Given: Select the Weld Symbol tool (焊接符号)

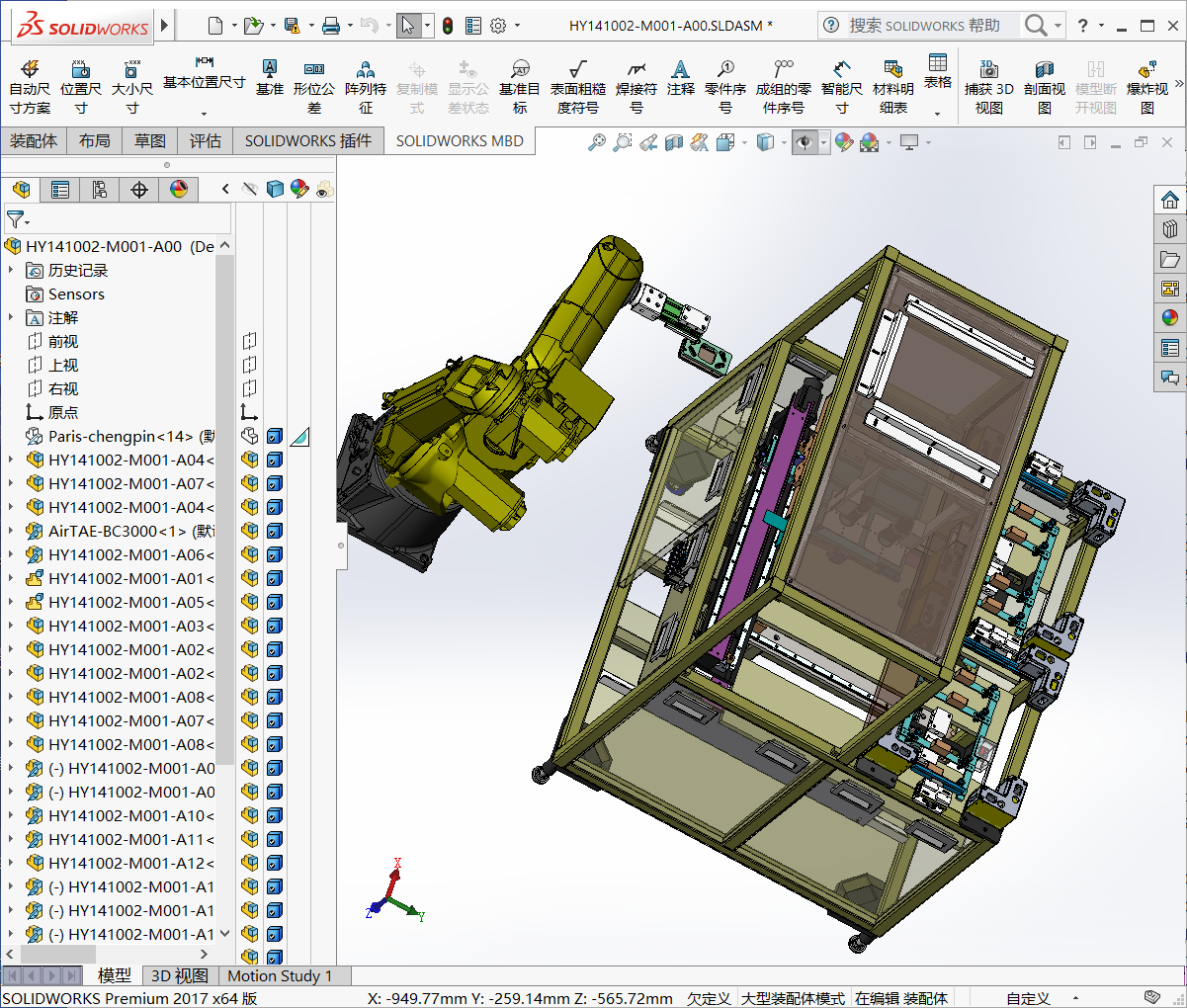Looking at the screenshot, I should pos(636,86).
